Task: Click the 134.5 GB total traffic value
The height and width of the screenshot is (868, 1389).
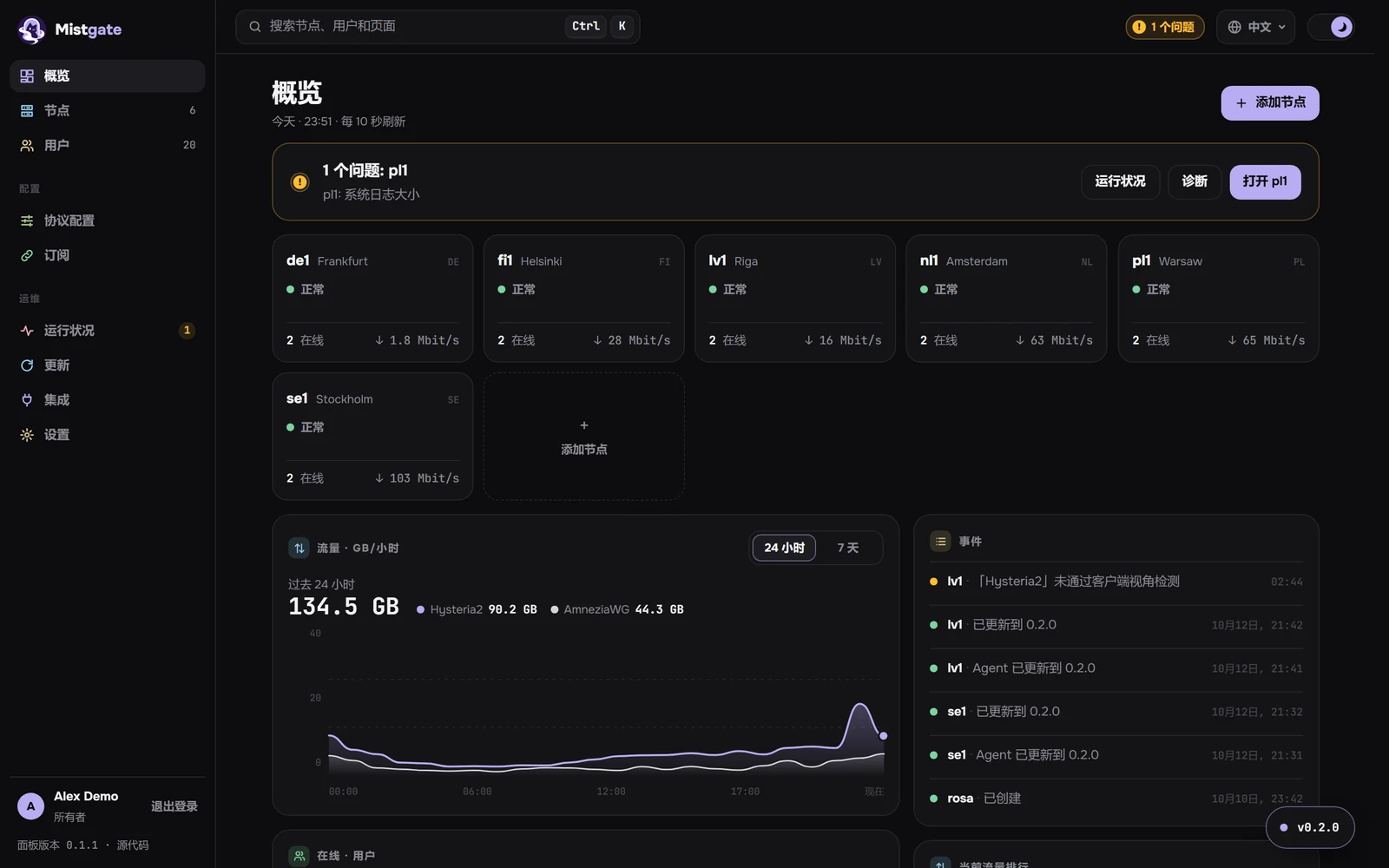Action: click(x=344, y=607)
